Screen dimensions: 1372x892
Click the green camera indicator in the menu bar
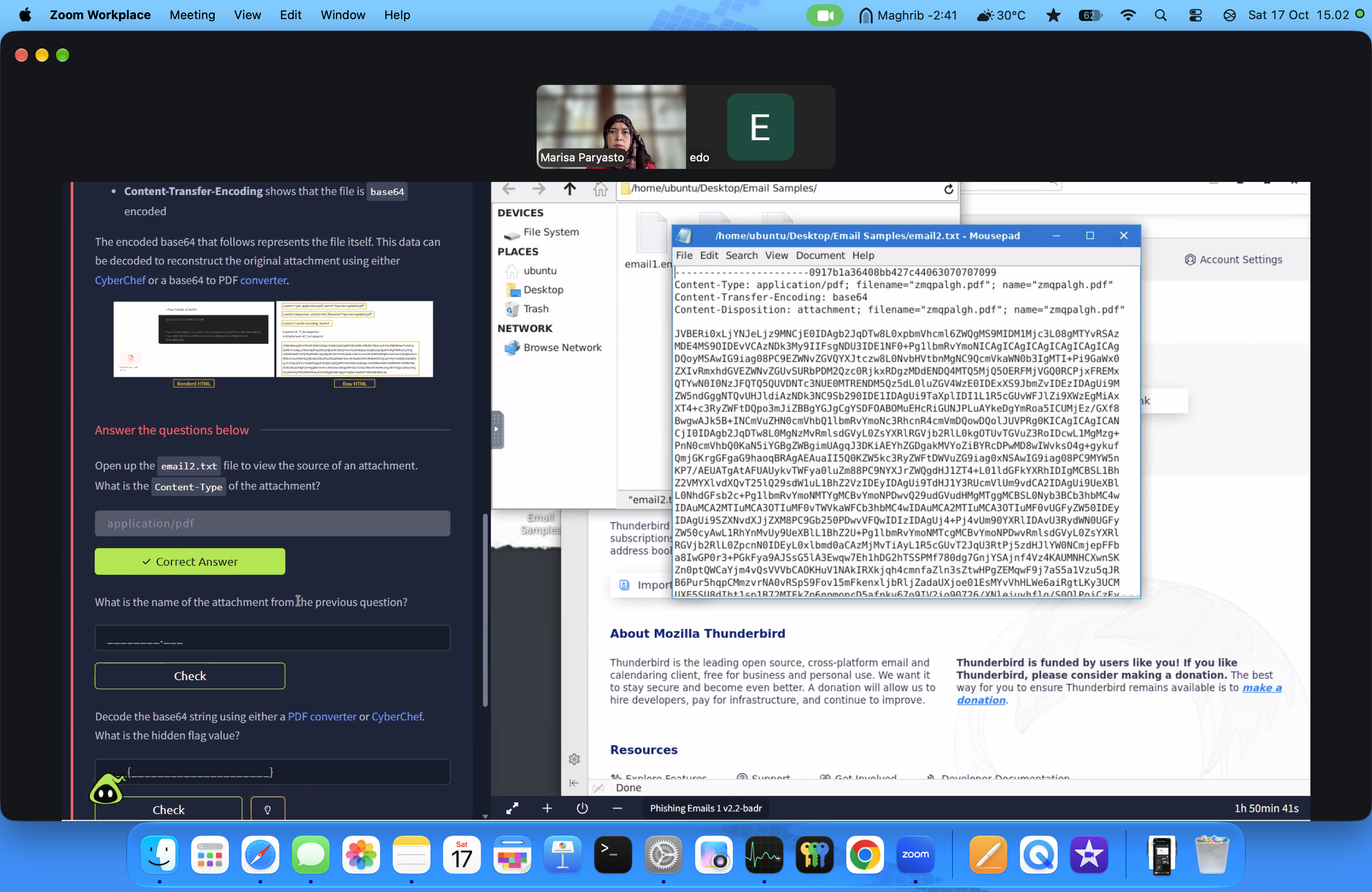[825, 15]
